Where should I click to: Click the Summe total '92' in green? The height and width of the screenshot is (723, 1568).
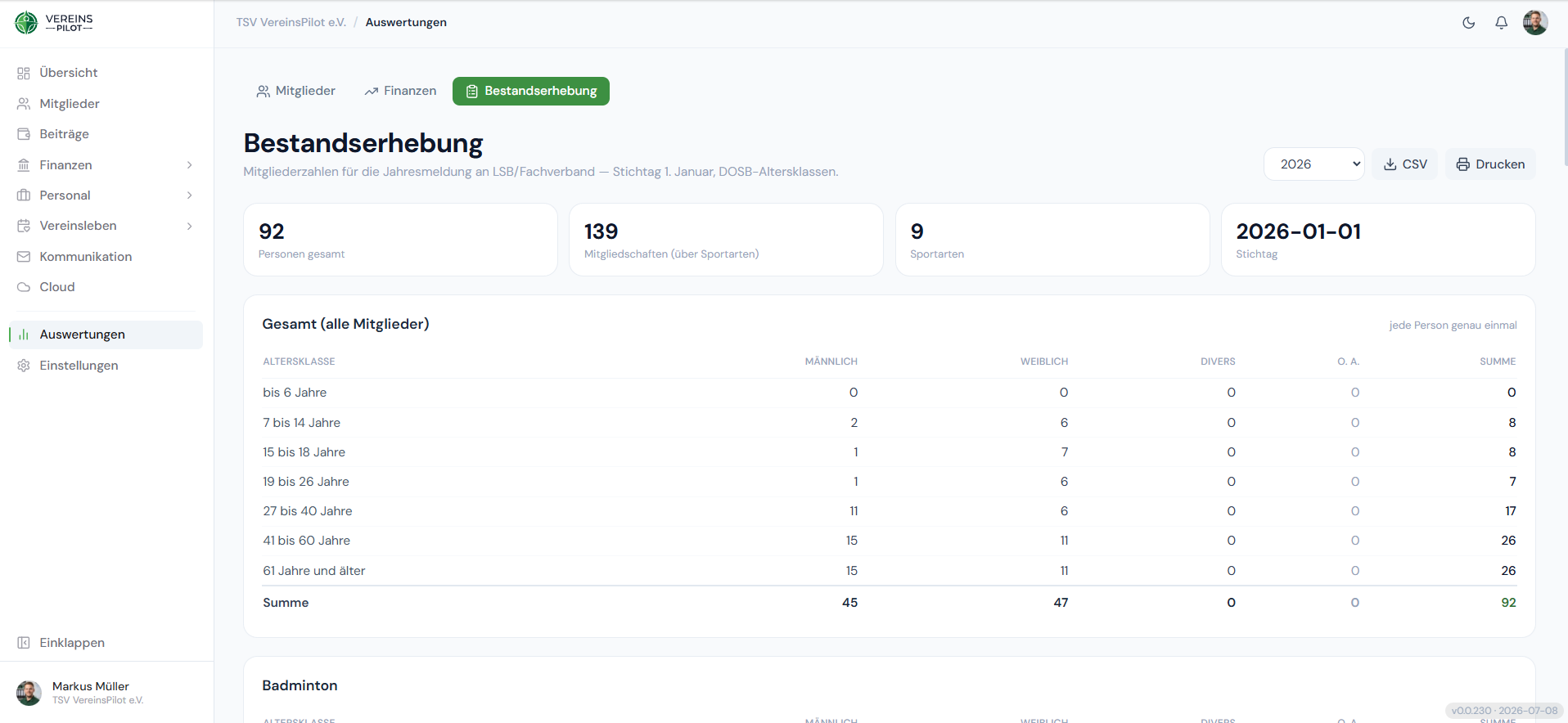[x=1508, y=603]
